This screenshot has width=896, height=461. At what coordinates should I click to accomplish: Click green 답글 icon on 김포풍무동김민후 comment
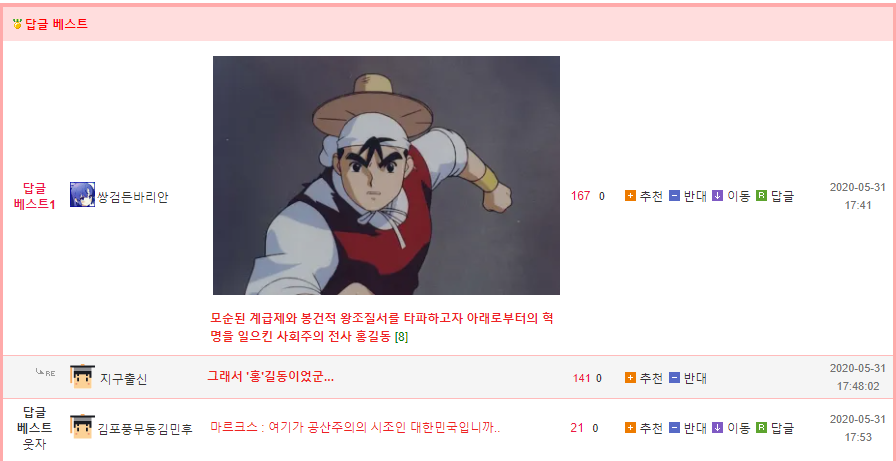pyautogui.click(x=761, y=428)
